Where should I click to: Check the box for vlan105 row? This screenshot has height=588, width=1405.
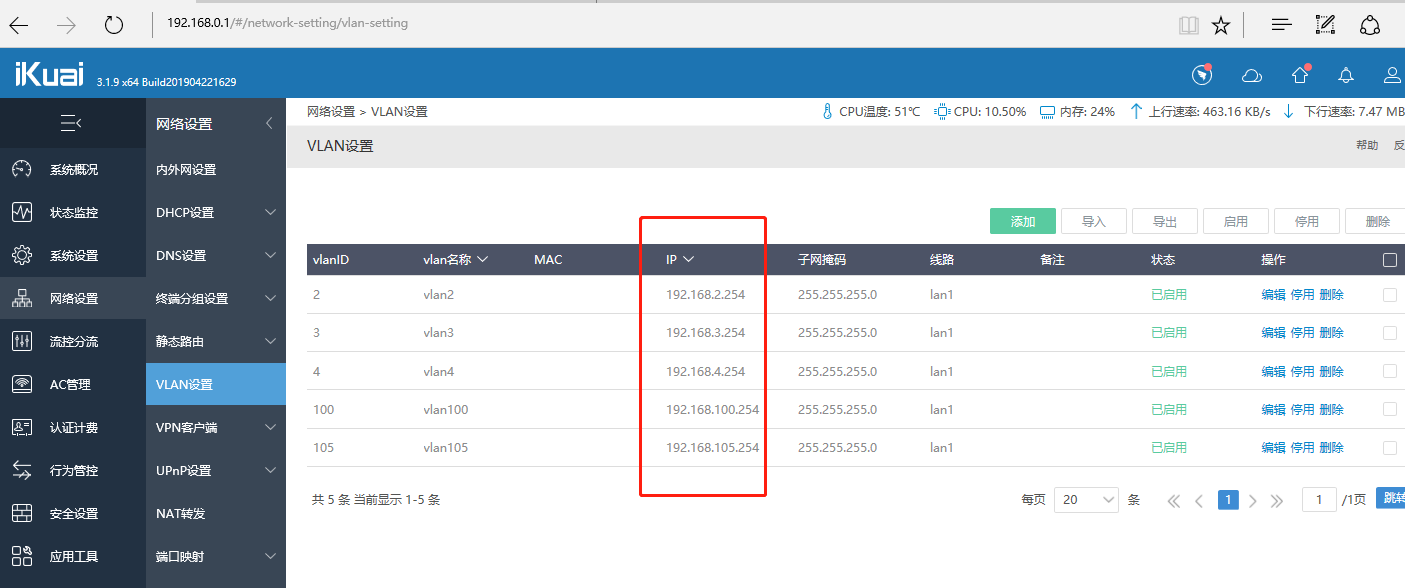coord(1390,447)
